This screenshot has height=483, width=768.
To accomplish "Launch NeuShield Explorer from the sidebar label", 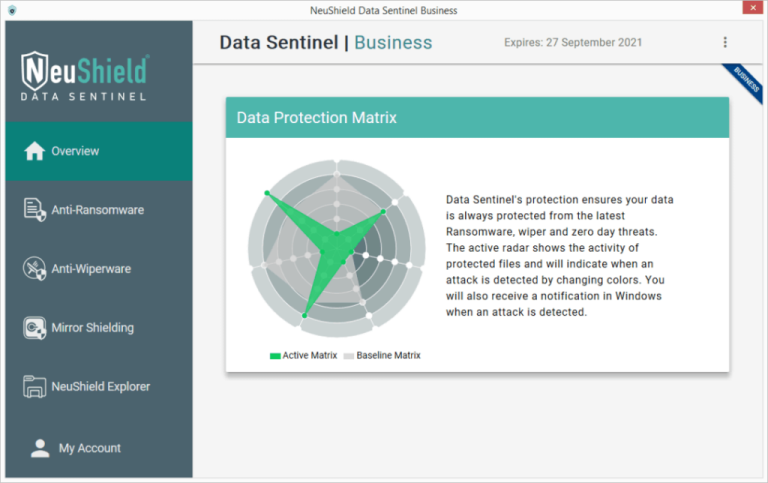I will [x=100, y=386].
